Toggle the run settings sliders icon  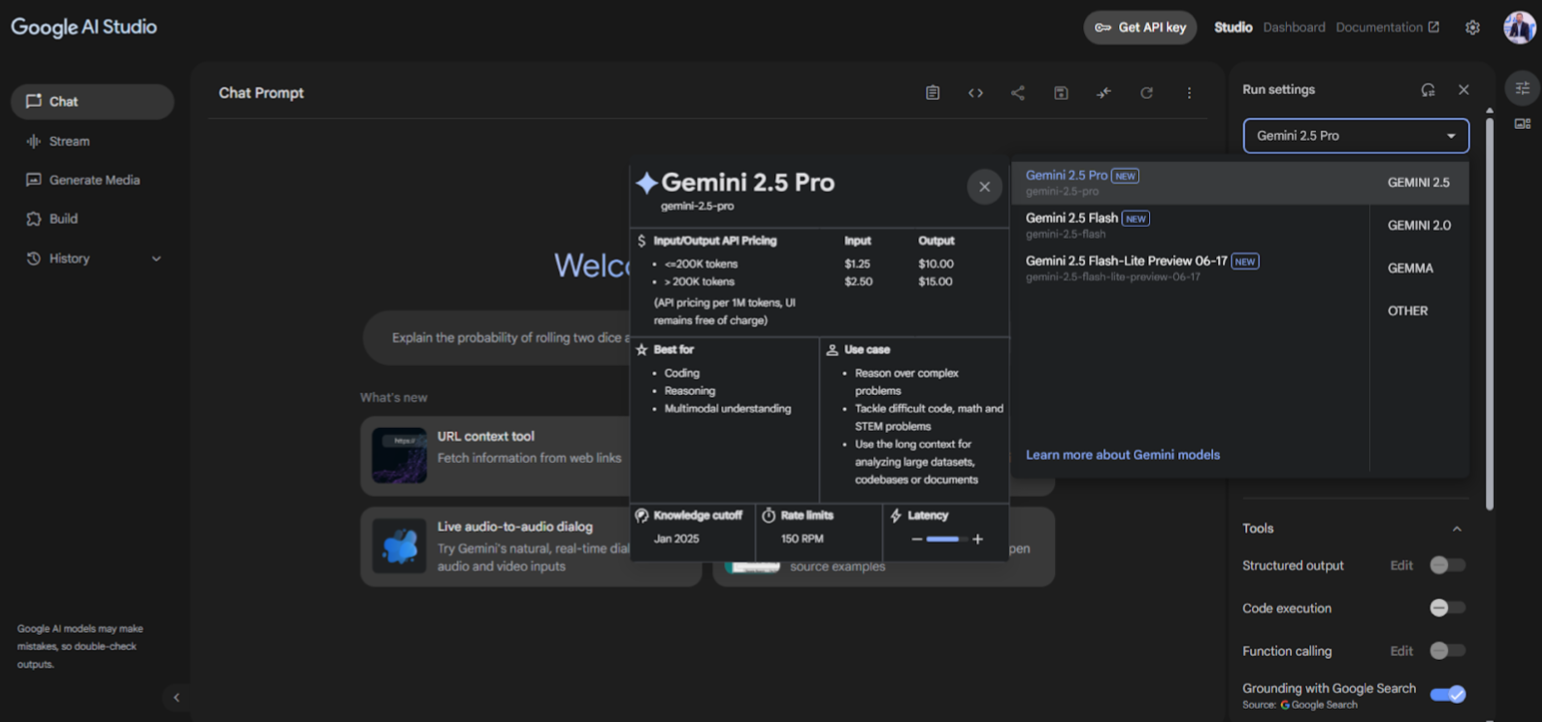click(x=1522, y=88)
